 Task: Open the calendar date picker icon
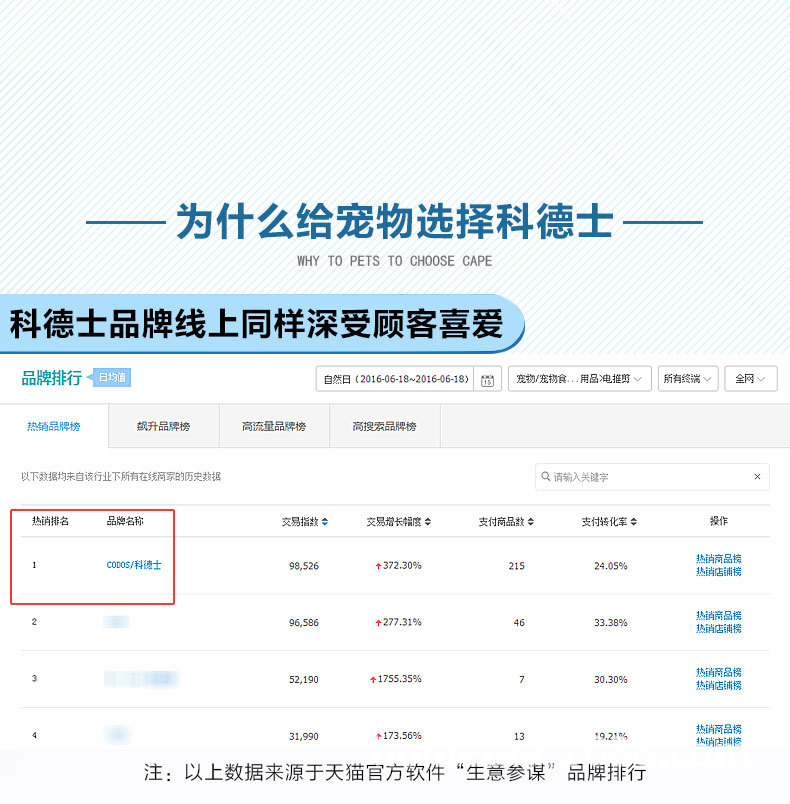(x=487, y=379)
